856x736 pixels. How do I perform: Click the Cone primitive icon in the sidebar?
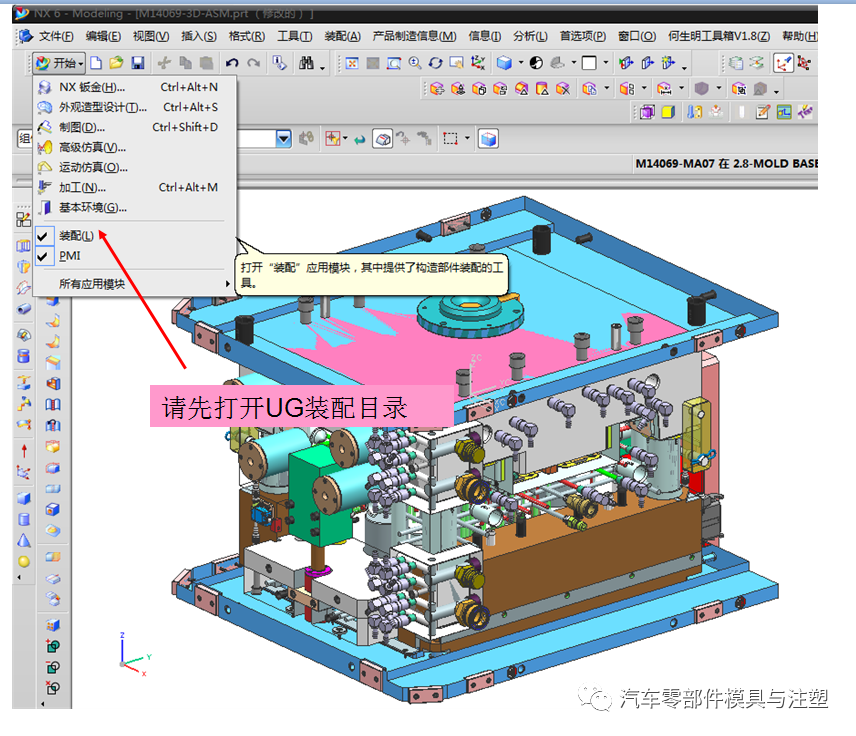click(23, 541)
